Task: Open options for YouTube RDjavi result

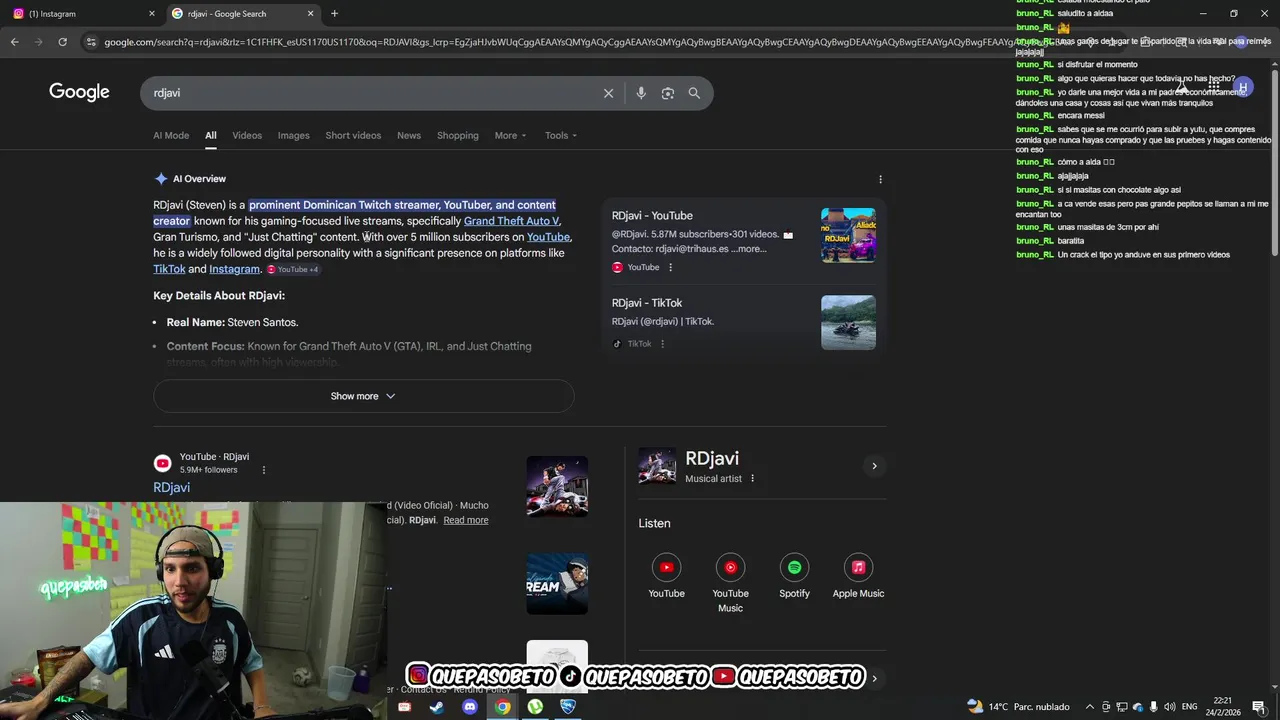Action: 264,470
